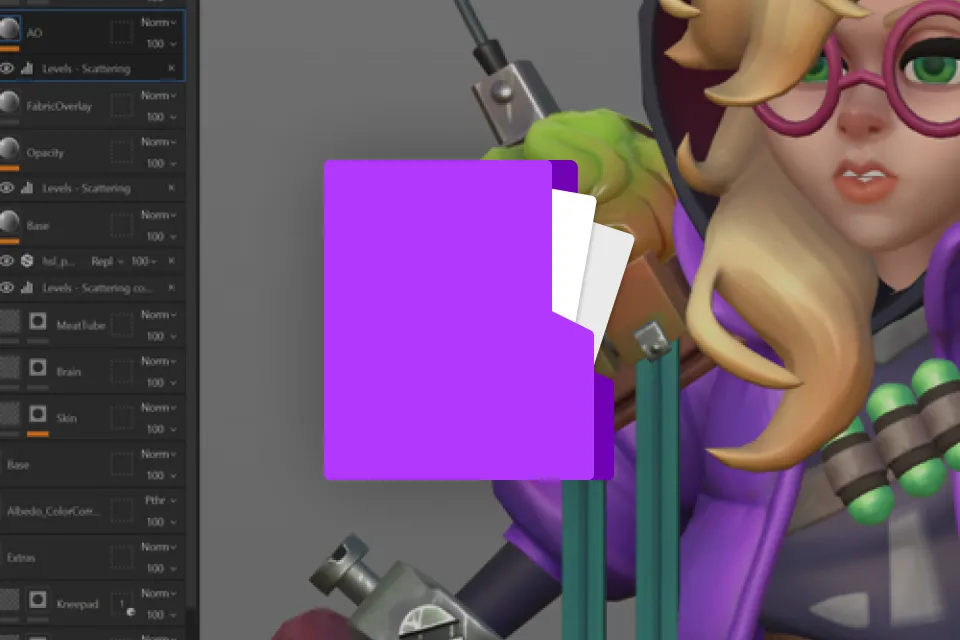960x640 pixels.
Task: Open the Kneepad blend mode dropdown
Action: click(x=159, y=593)
